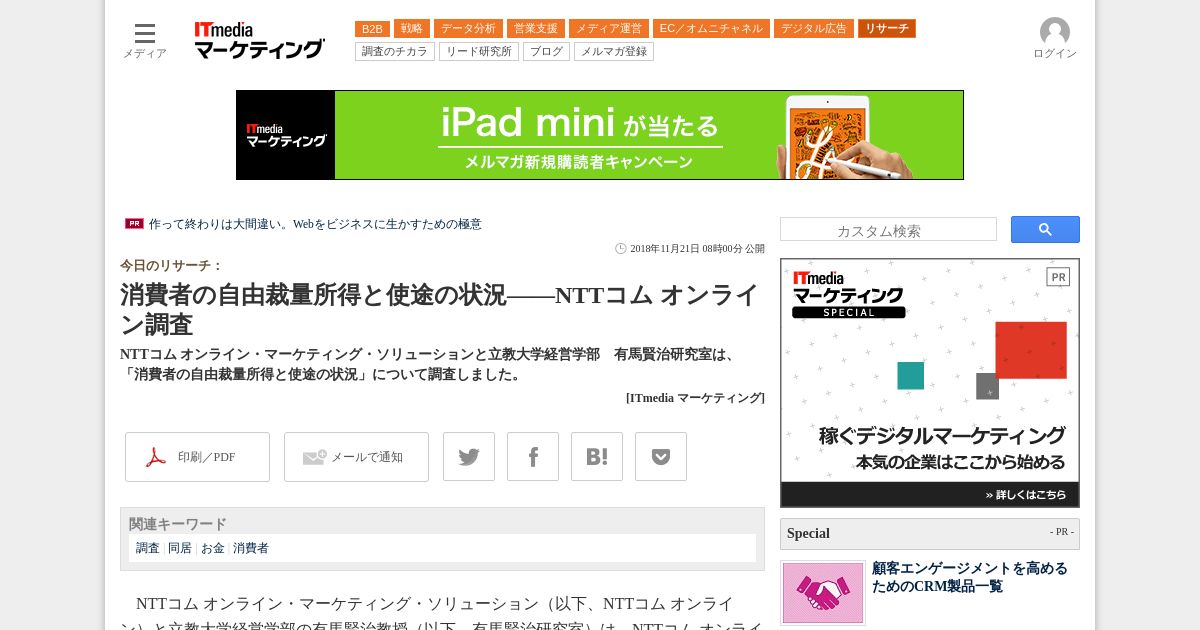
Task: Click the 印刷/PDF button
Action: pyautogui.click(x=197, y=457)
